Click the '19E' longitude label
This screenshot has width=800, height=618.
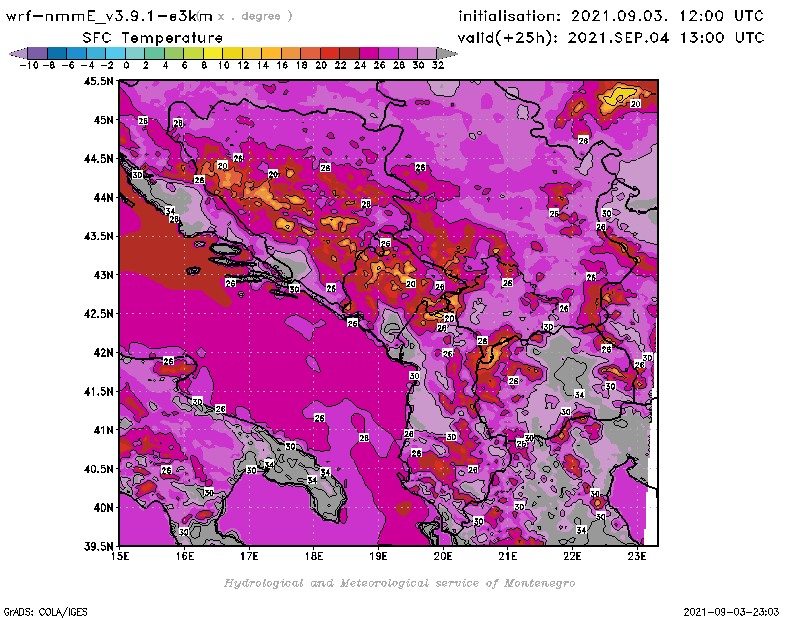coord(379,556)
